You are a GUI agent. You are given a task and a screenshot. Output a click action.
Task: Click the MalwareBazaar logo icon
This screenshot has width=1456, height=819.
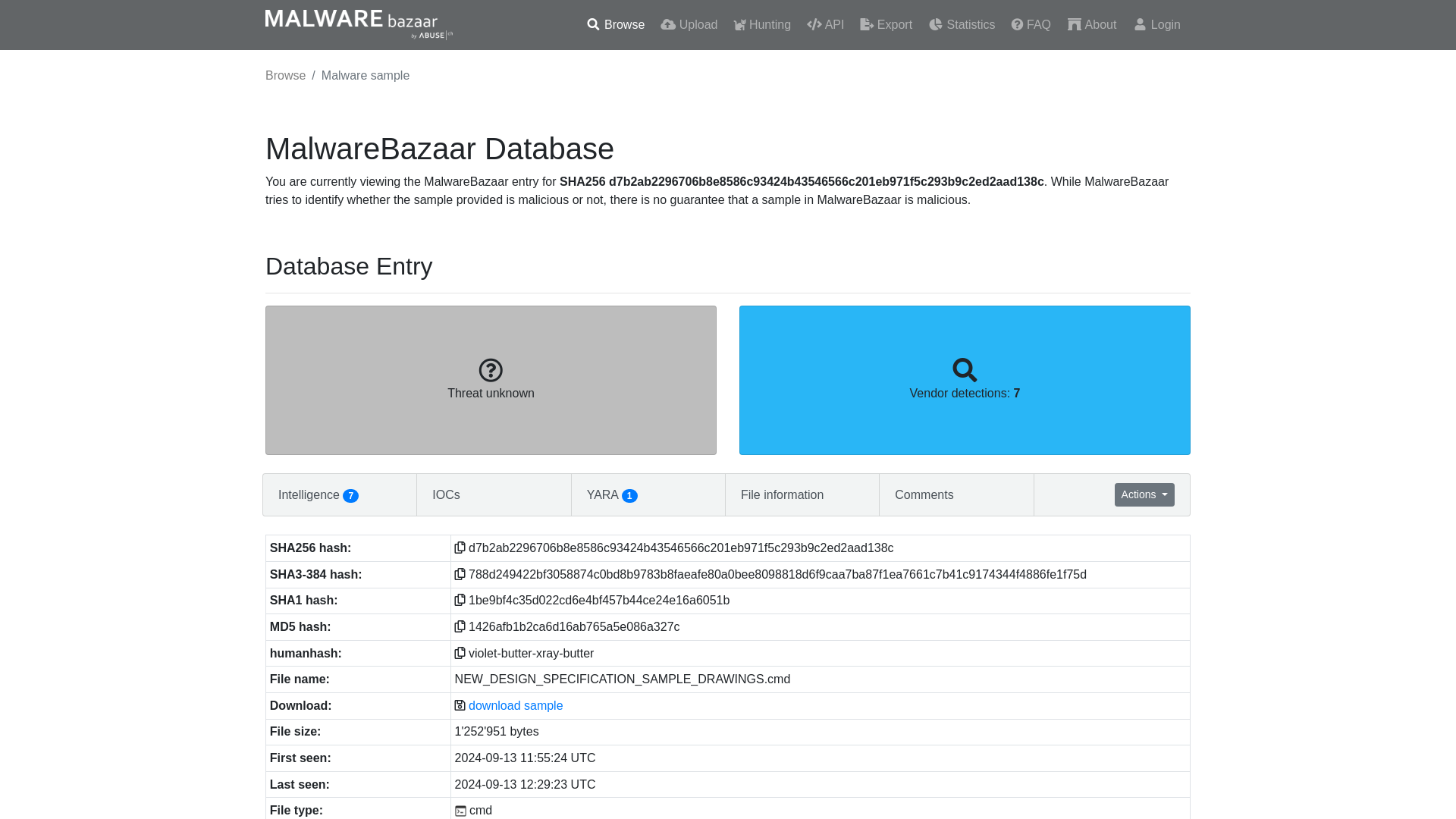pos(358,24)
